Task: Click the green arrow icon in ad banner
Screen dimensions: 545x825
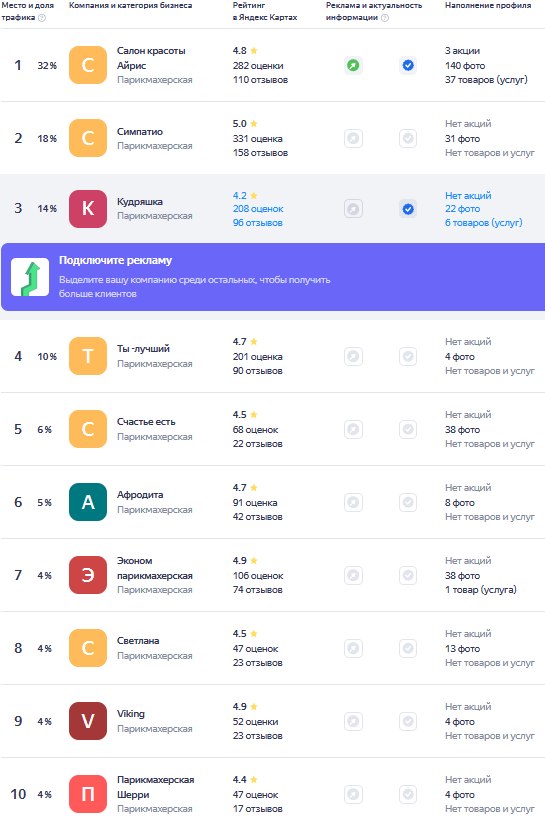Action: coord(30,277)
